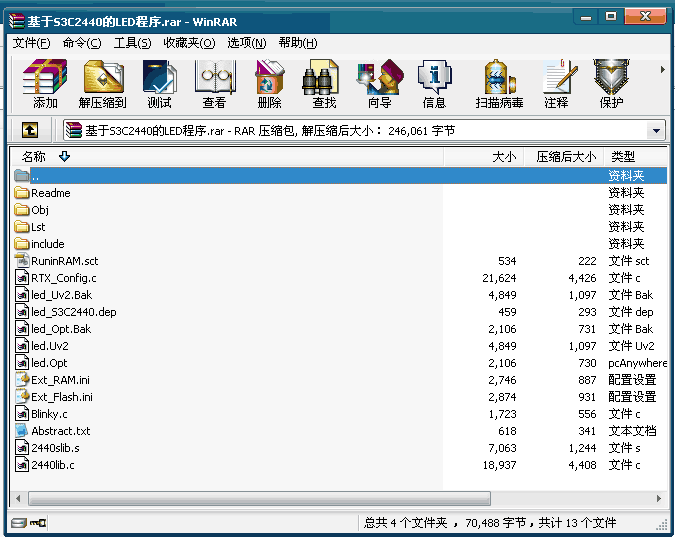Click the horizontal scrollbar thumb

pyautogui.click(x=259, y=499)
